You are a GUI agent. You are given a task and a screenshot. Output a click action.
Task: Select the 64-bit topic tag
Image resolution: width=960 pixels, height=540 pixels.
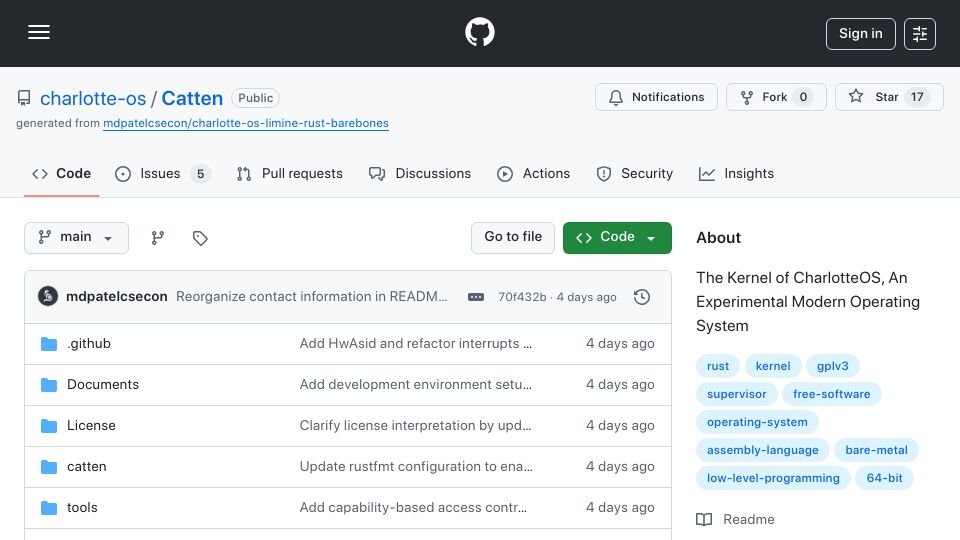tap(885, 479)
